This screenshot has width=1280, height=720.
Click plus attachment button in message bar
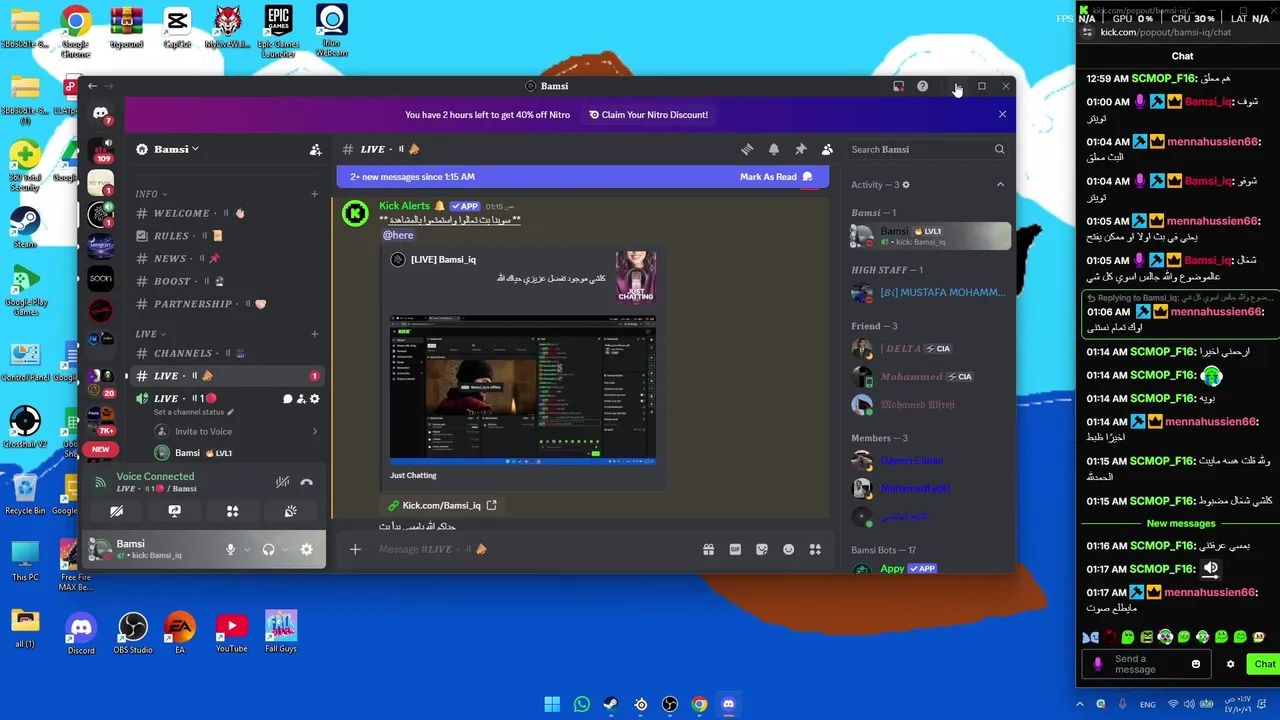[x=355, y=549]
